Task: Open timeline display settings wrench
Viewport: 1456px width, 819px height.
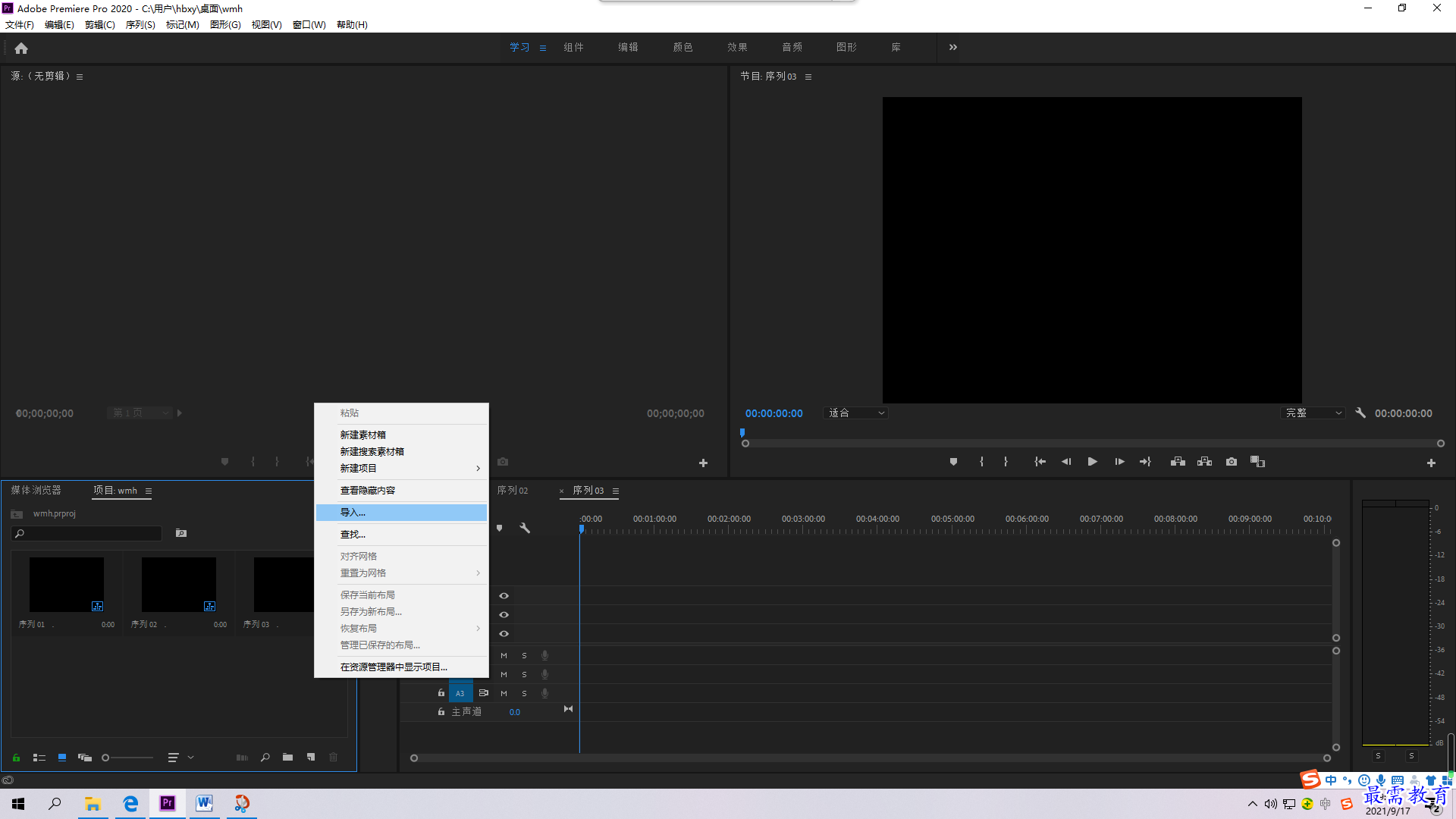Action: (x=525, y=528)
